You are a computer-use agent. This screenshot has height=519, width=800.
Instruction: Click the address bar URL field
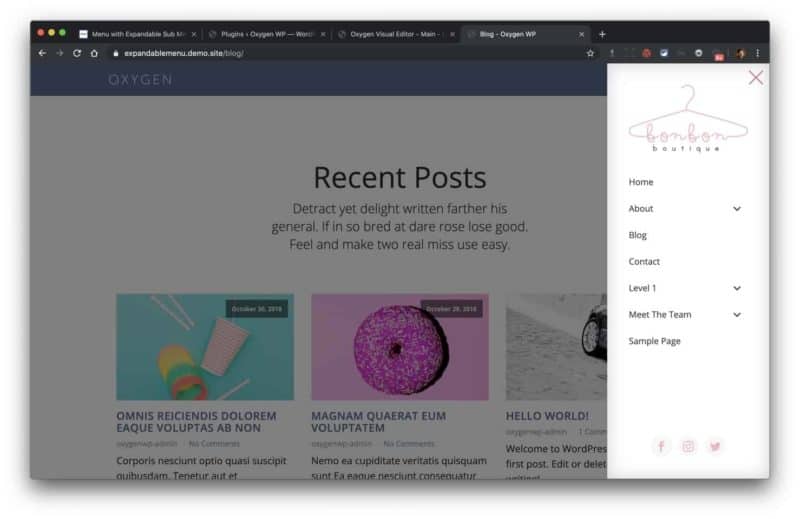click(347, 53)
